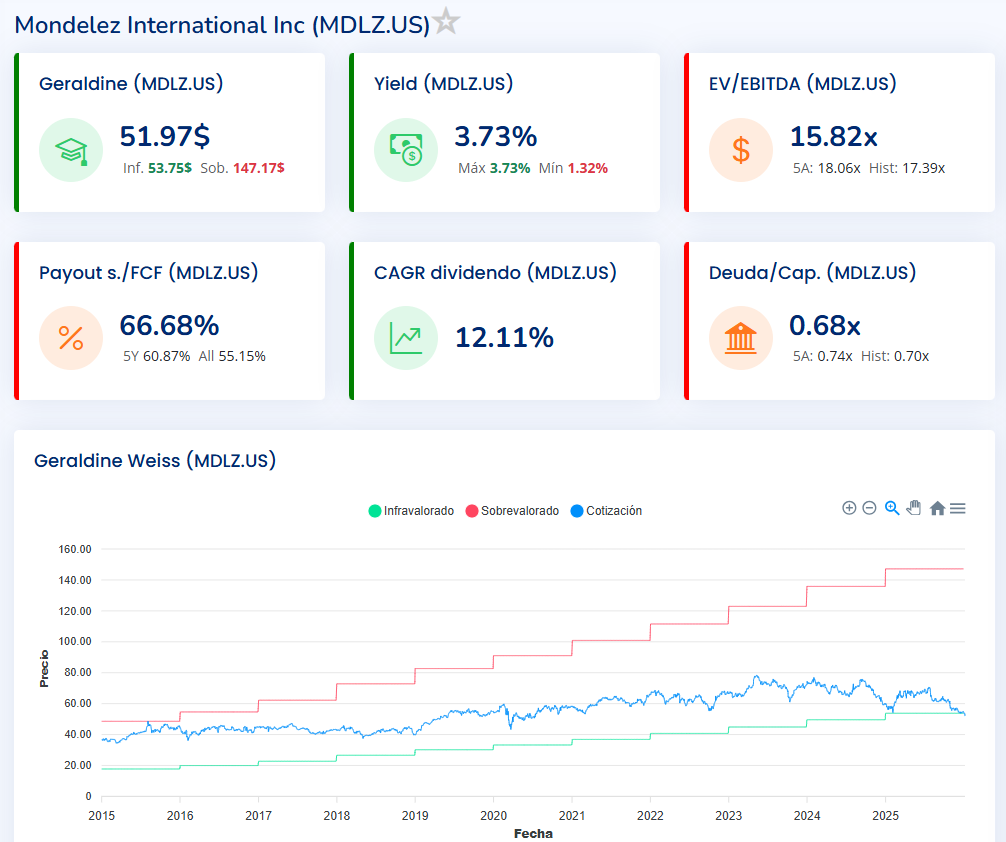Click the chart growth icon on CAGR dividendo card
The width and height of the screenshot is (1006, 842).
point(406,338)
